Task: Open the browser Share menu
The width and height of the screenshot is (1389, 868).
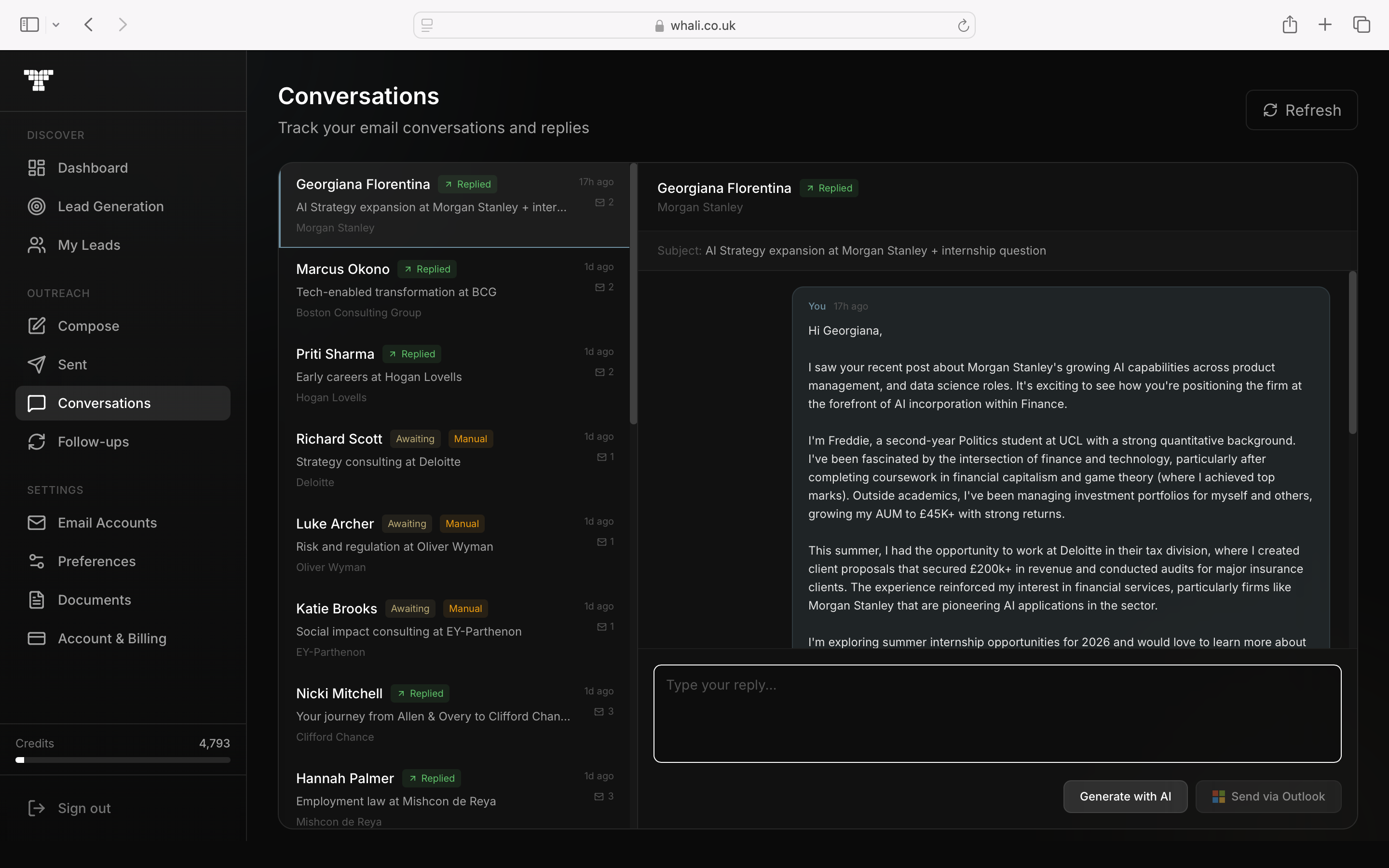Action: click(x=1290, y=25)
